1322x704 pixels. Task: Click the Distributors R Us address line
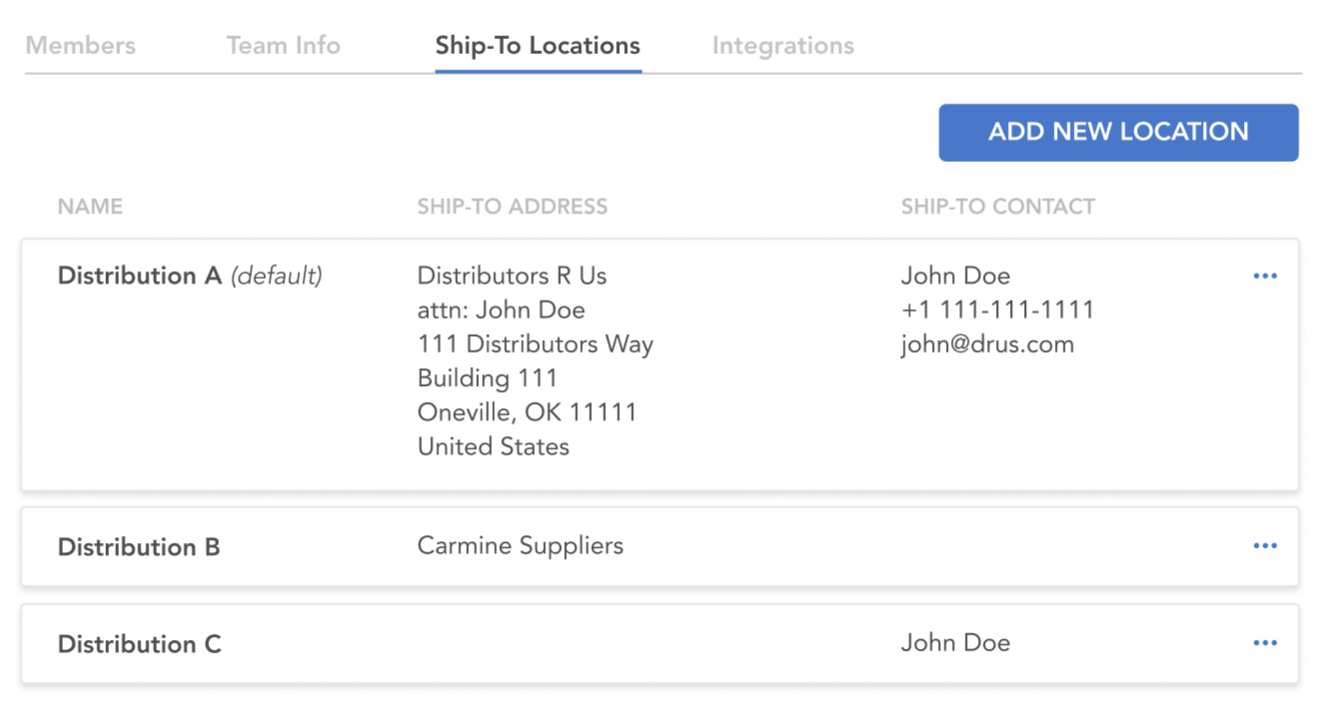(512, 276)
